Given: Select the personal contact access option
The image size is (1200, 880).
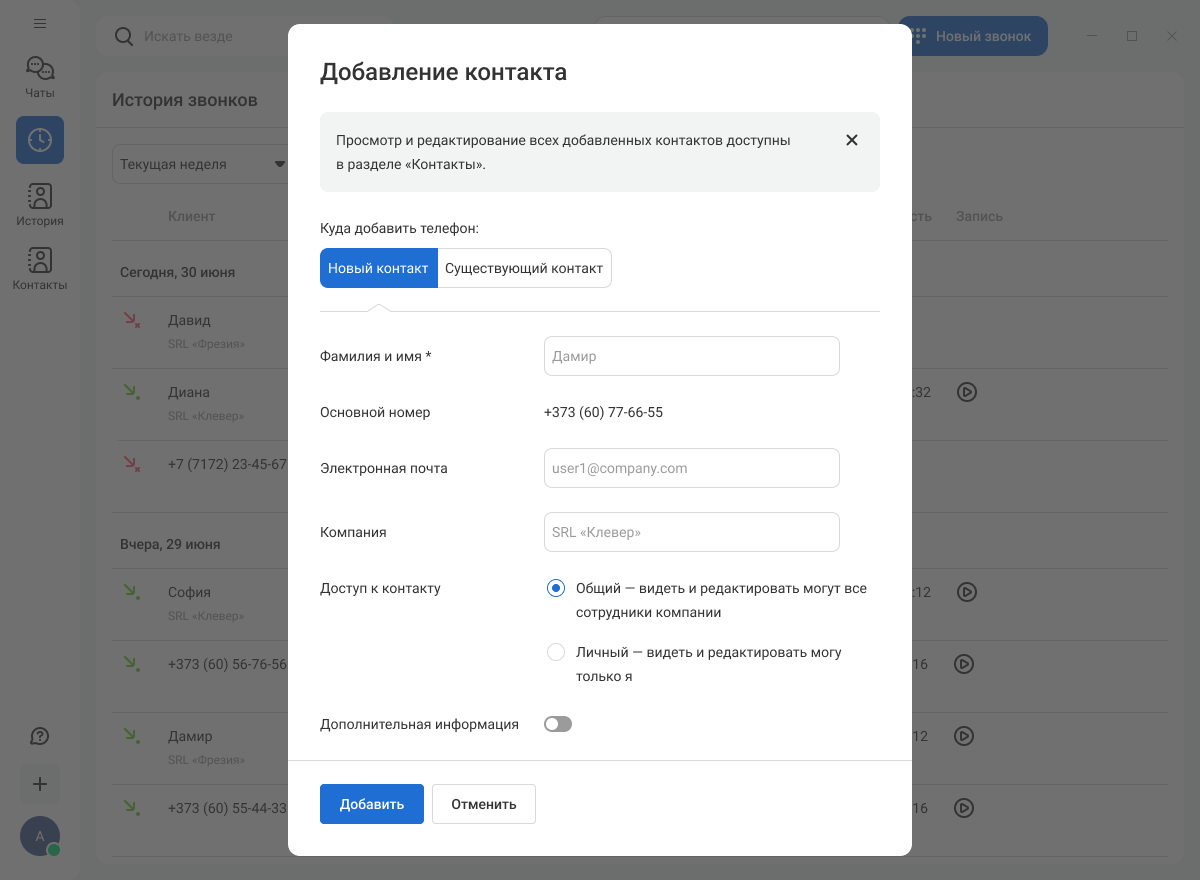Looking at the screenshot, I should (556, 652).
